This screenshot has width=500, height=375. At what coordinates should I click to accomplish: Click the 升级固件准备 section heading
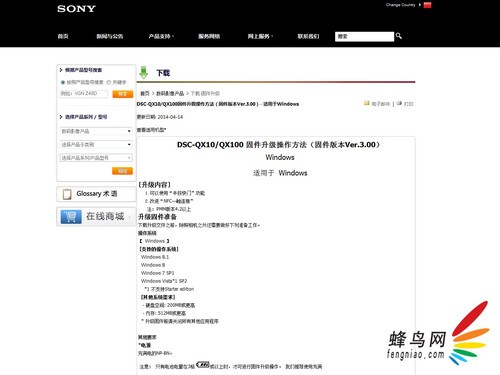158,217
